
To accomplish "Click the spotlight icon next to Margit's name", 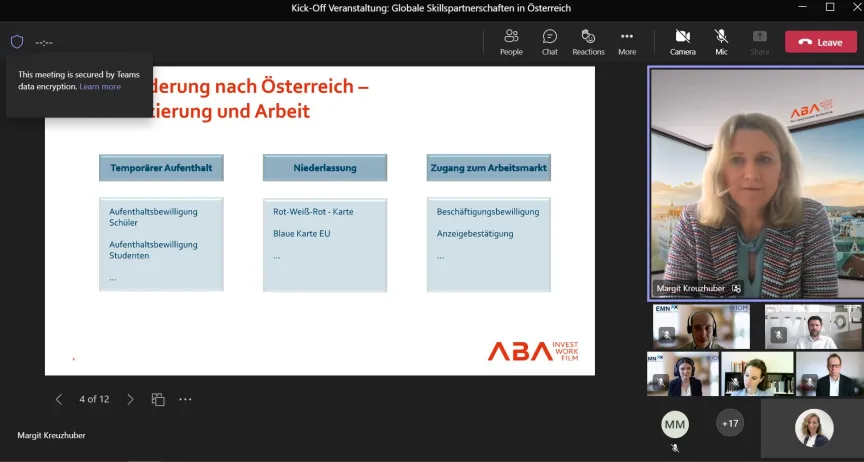I will pos(736,288).
